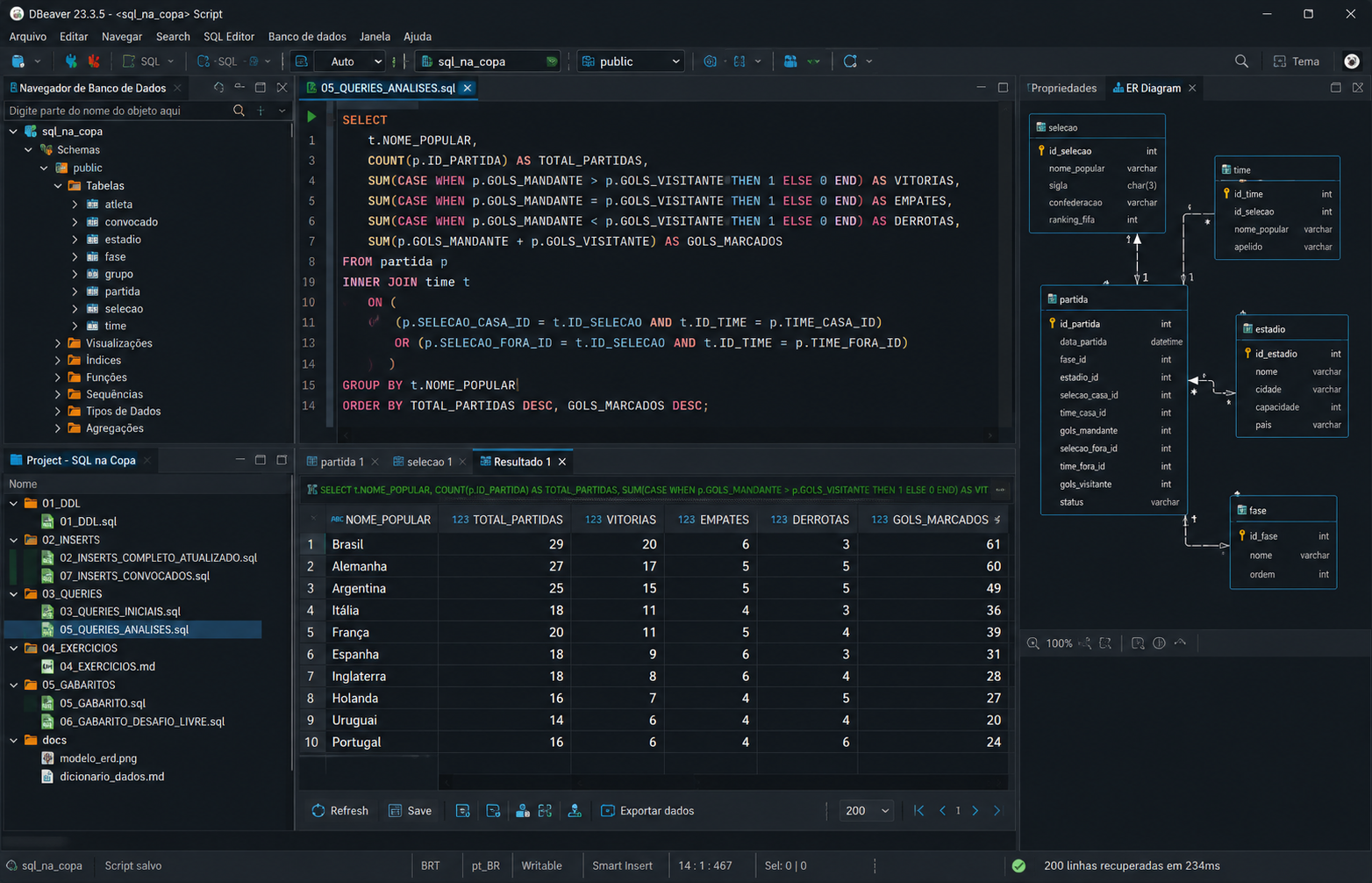Click the refresh/rollback icon in main toolbar
The height and width of the screenshot is (883, 1372).
tap(850, 61)
